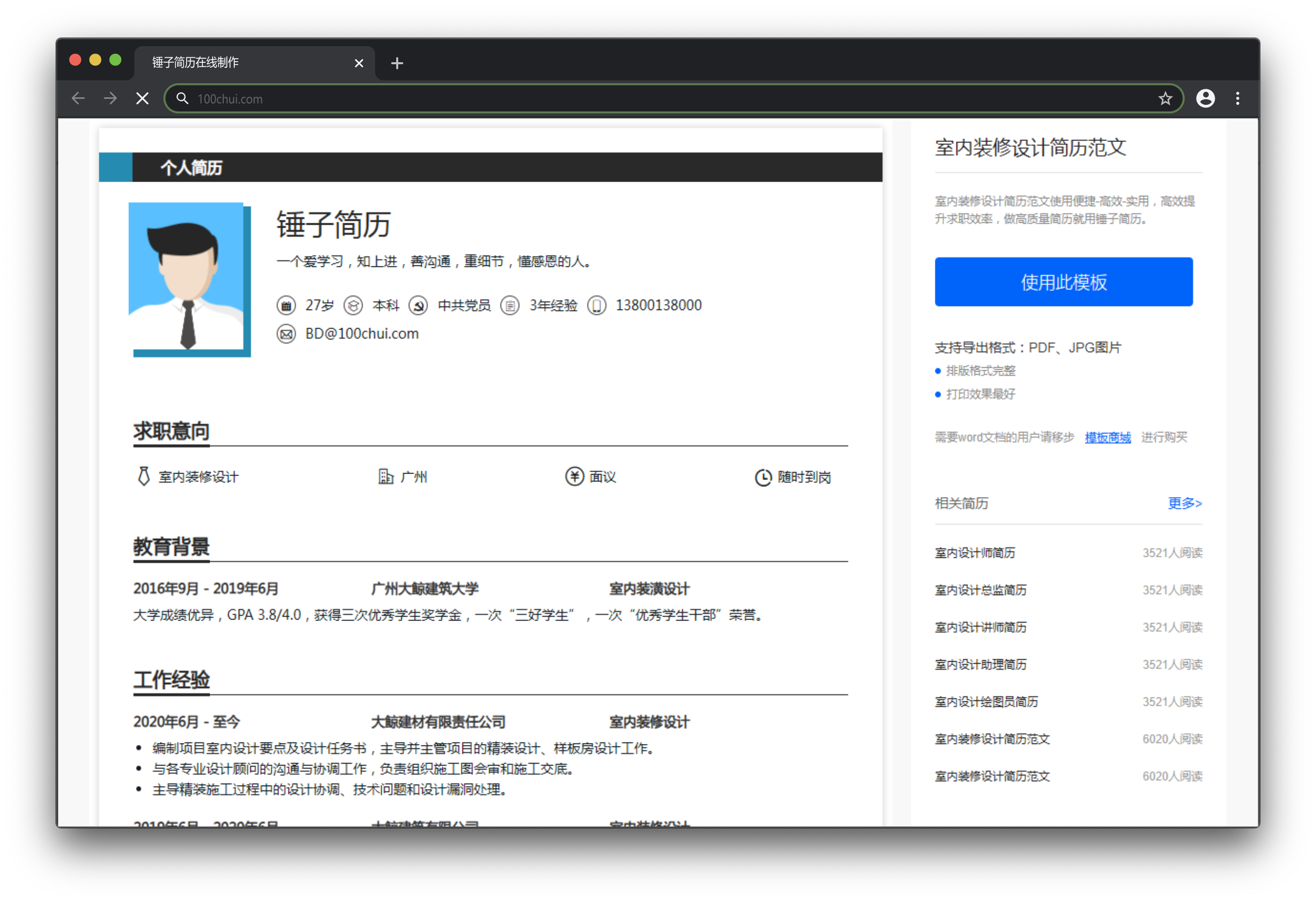Screen dimensions: 1316x902
Task: Click the phone number 13800138000
Action: [658, 306]
